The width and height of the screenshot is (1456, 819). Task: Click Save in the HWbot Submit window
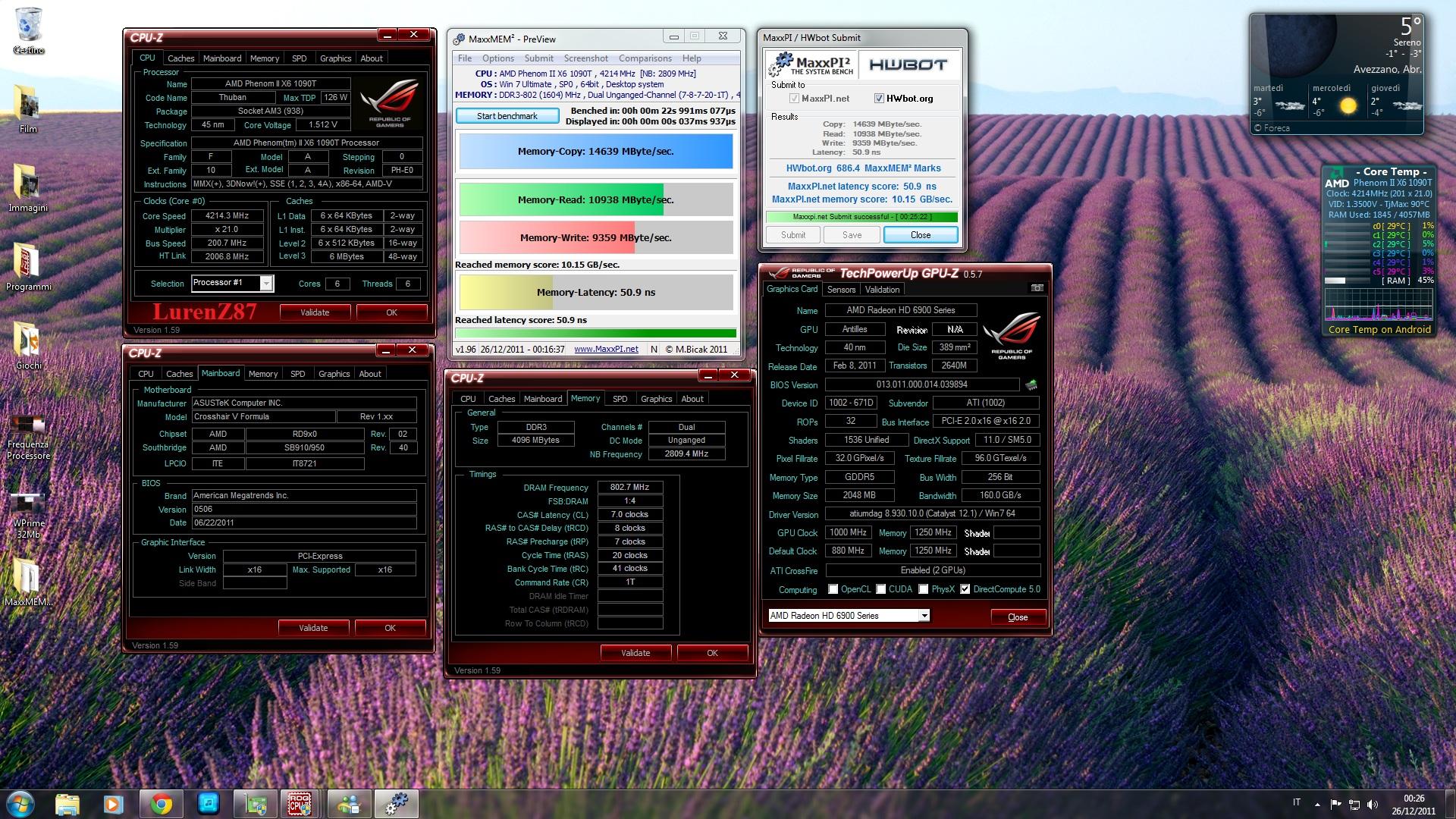click(x=852, y=235)
